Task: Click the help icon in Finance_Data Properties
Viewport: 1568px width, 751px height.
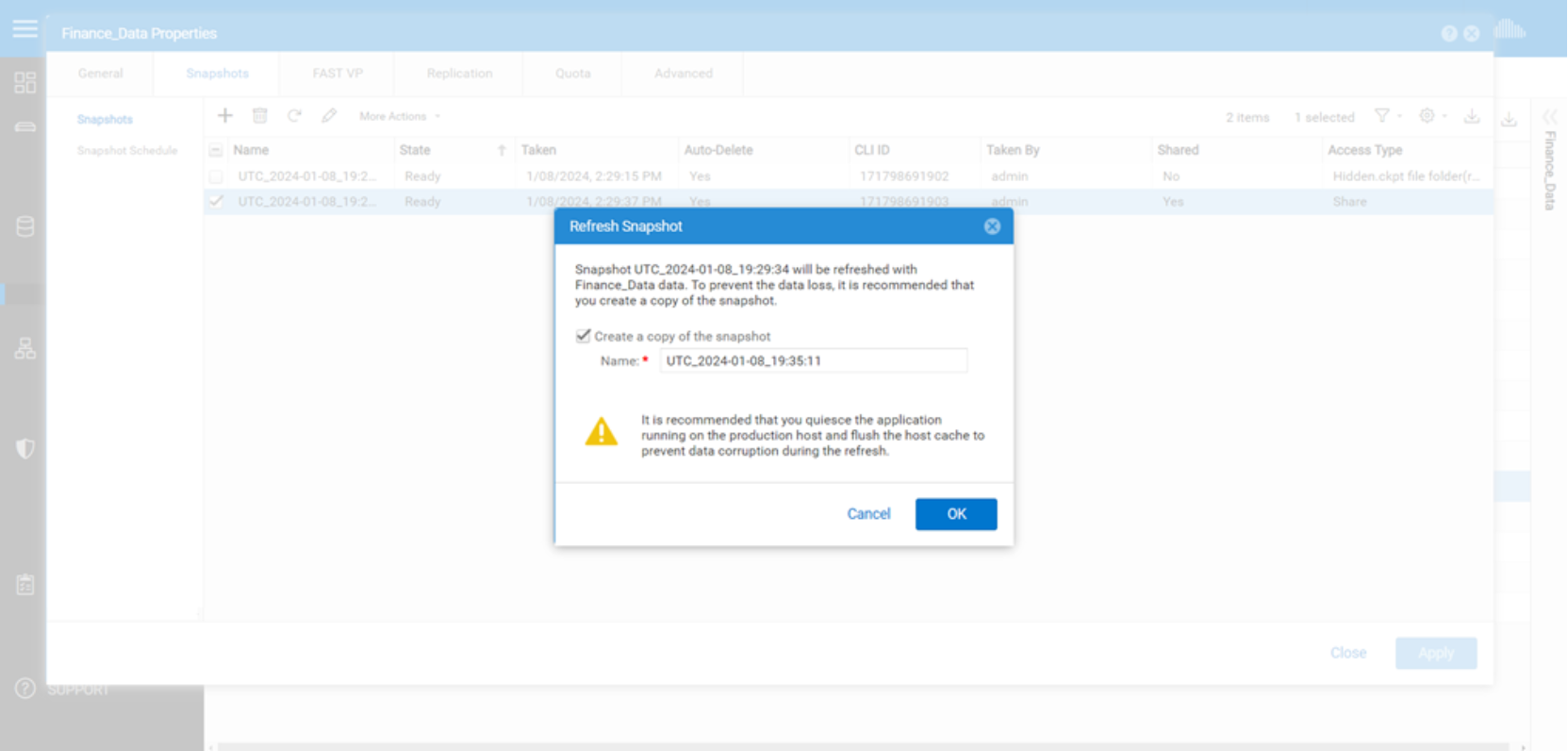Action: tap(1449, 34)
